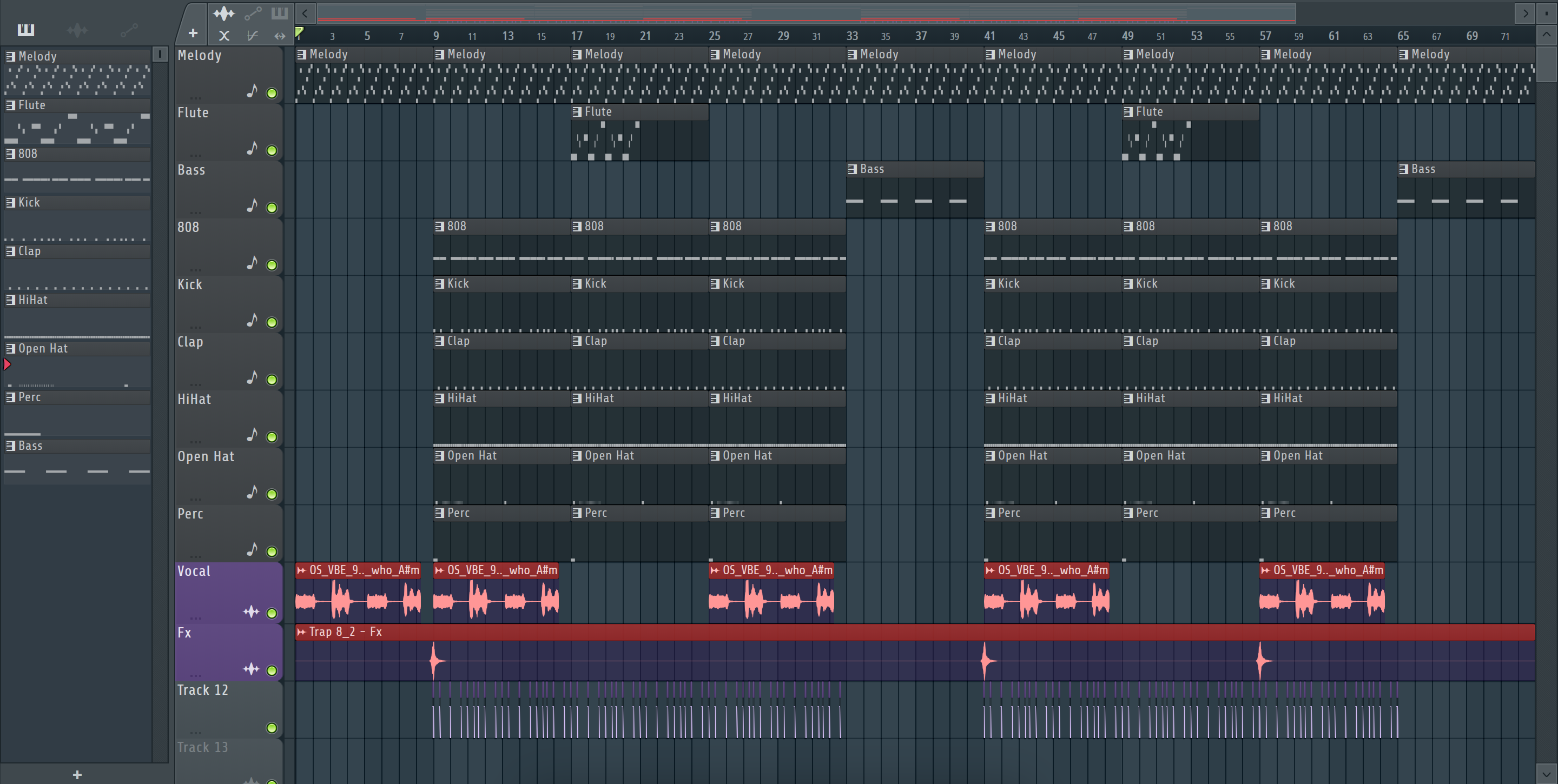
Task: Mute the 808 track
Action: [272, 265]
